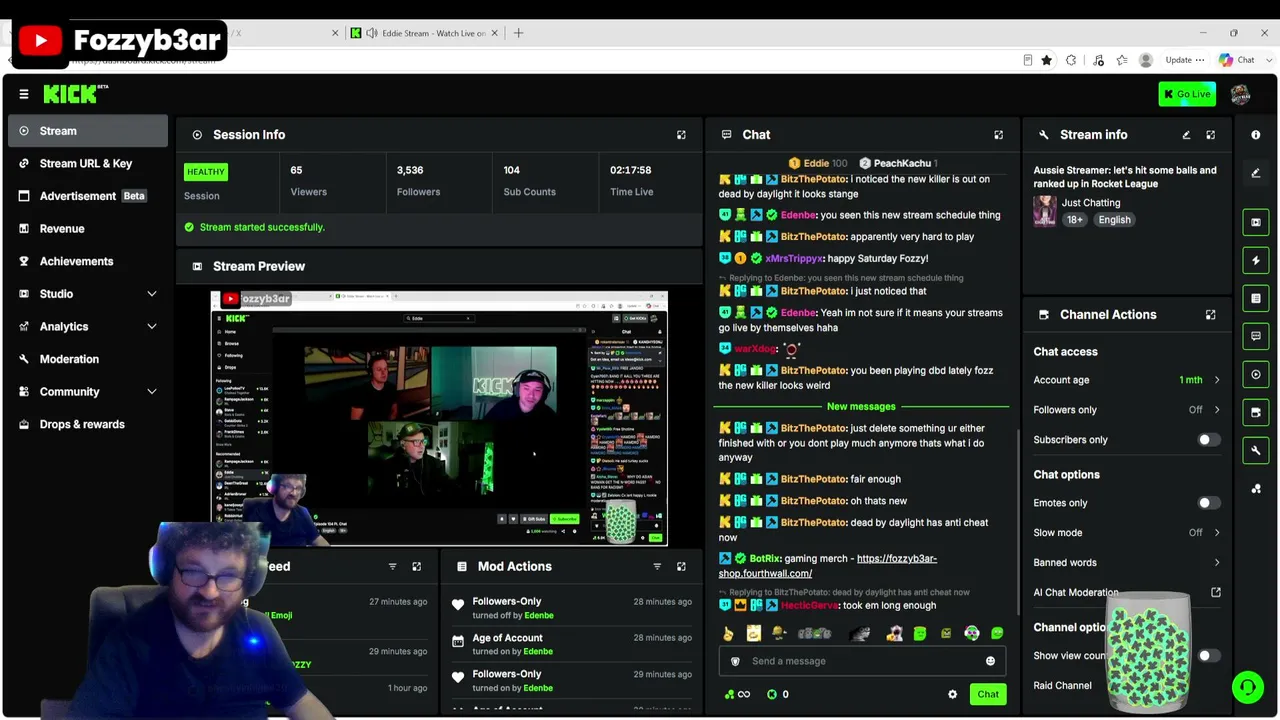The width and height of the screenshot is (1280, 720).
Task: Toggle Subscribers only chat switch
Action: (x=1209, y=440)
